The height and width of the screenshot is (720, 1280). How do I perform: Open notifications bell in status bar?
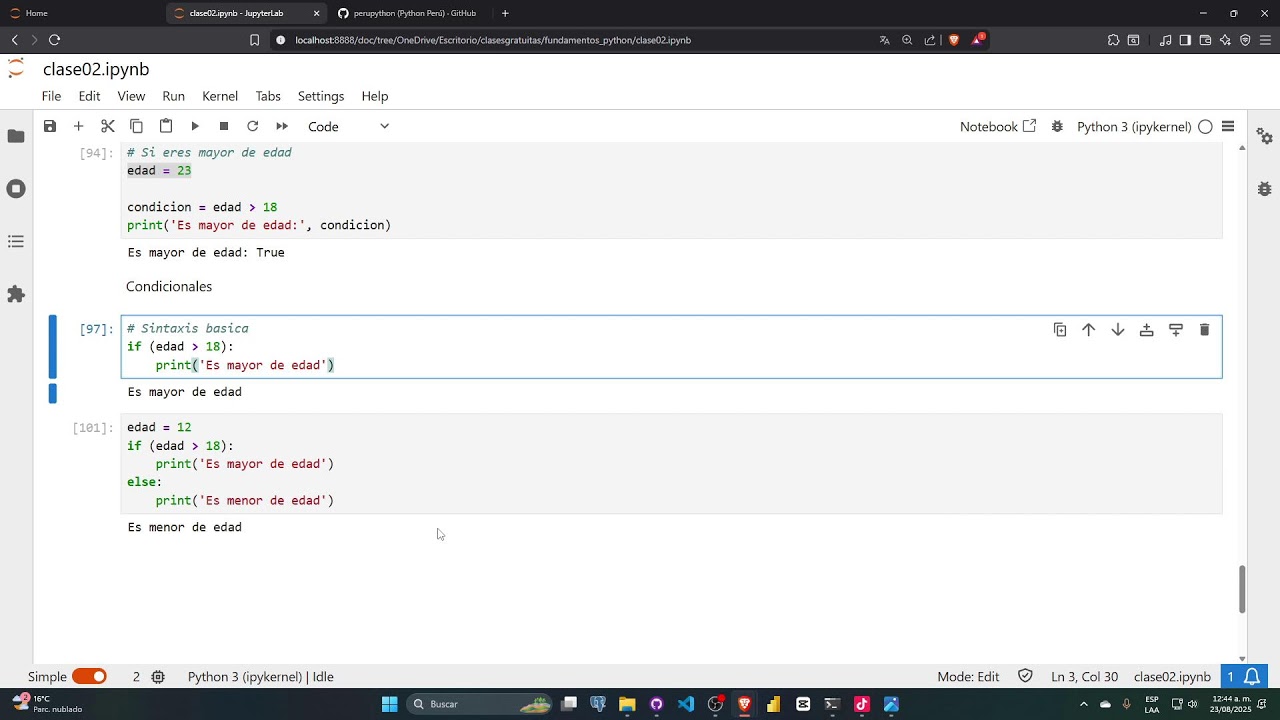pos(1252,677)
